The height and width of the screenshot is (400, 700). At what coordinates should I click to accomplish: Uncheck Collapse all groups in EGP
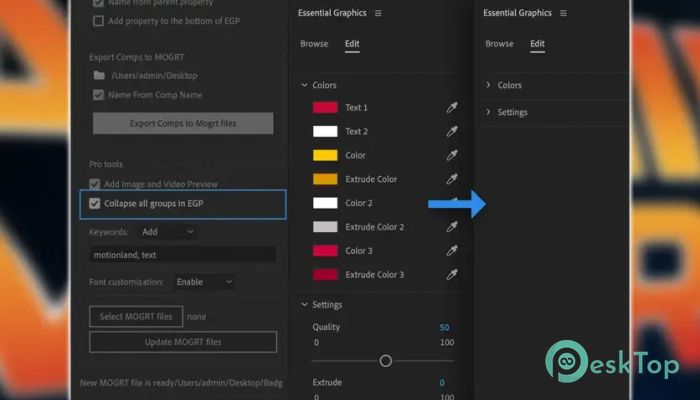point(95,204)
